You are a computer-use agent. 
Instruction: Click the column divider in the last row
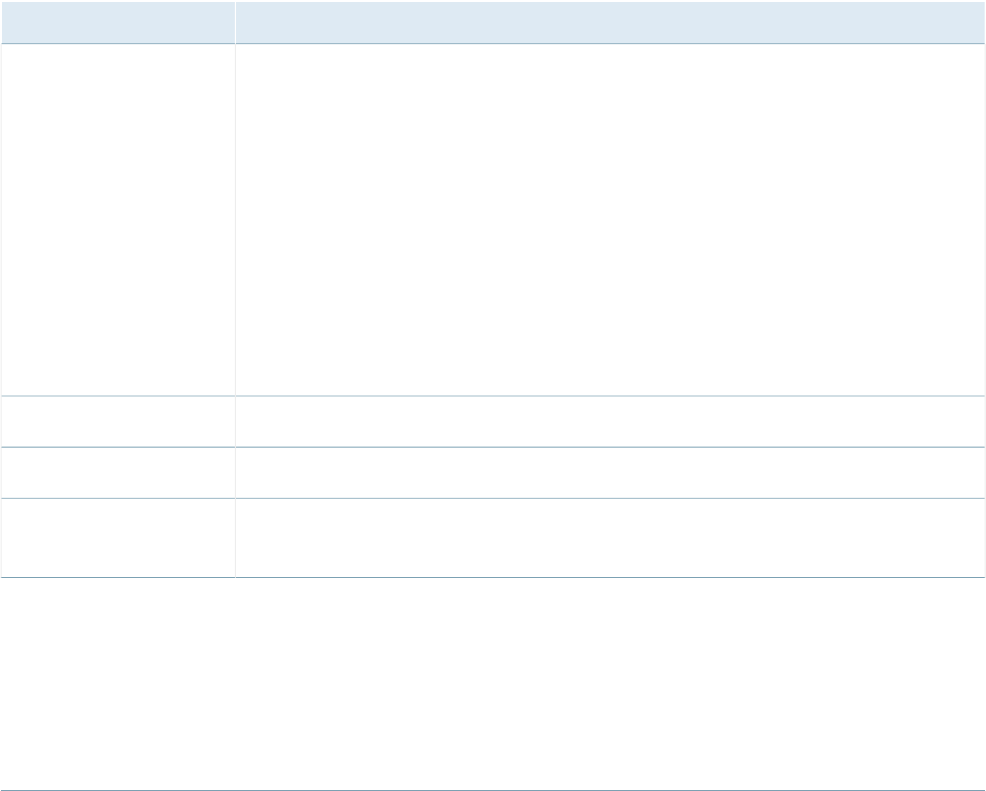coord(235,538)
